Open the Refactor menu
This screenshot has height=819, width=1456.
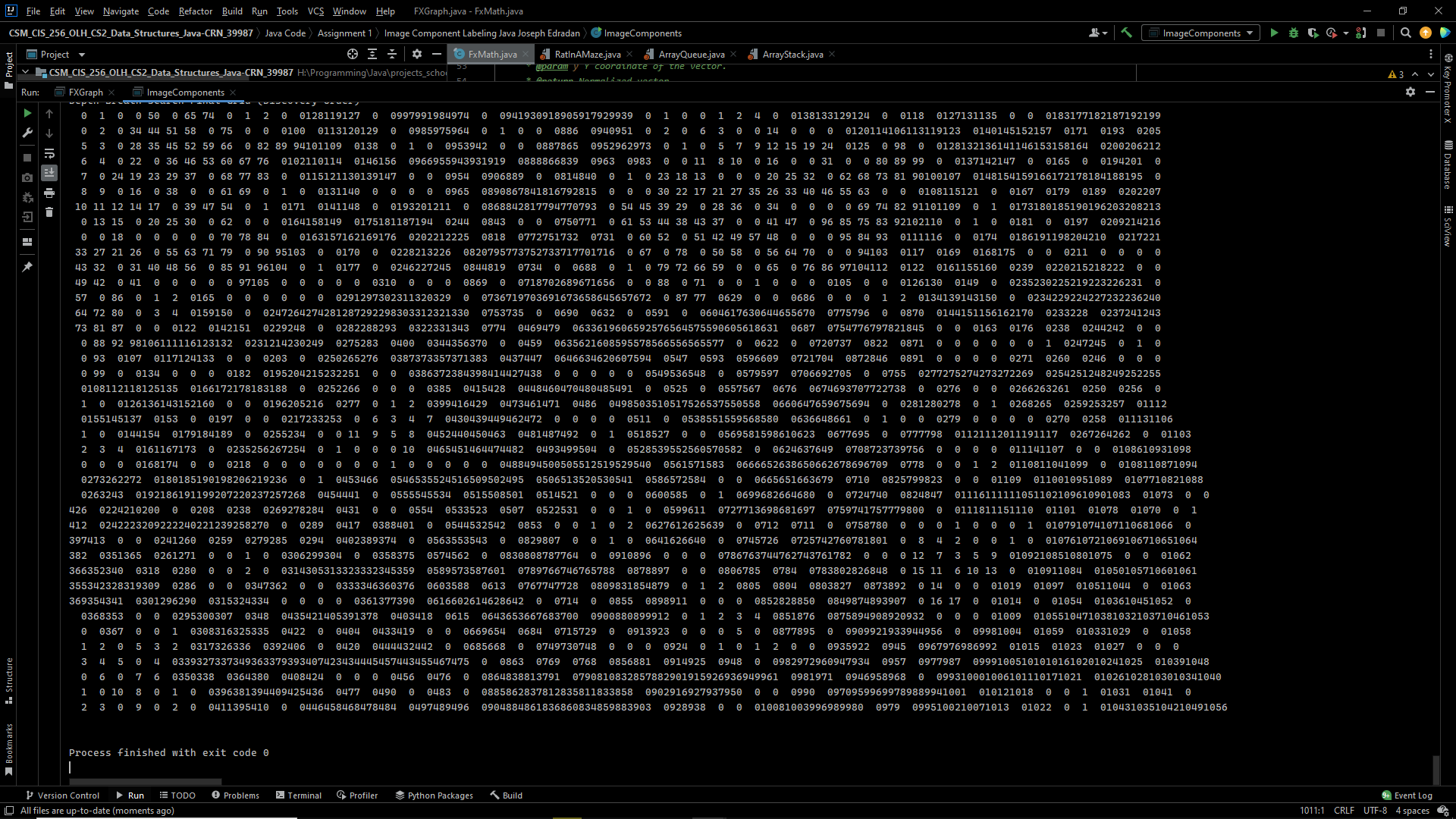(195, 11)
